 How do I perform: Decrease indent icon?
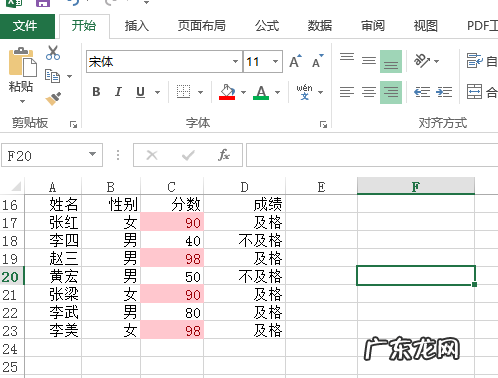pyautogui.click(x=422, y=92)
